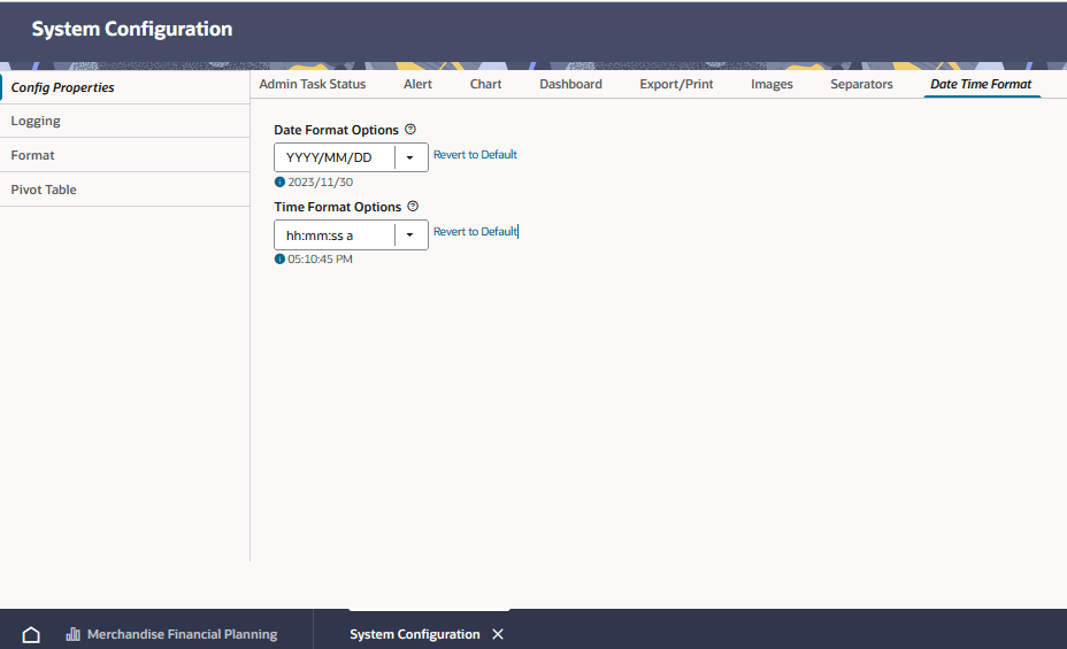Go to the Chart tab
1067x649 pixels.
click(486, 84)
